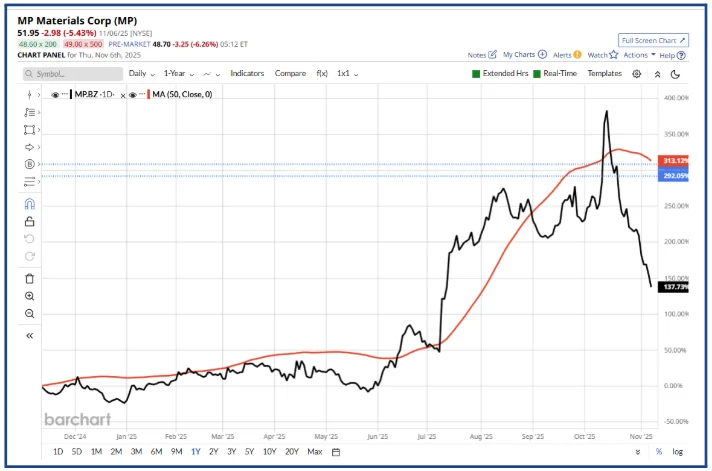Open chart settings gear icon
The height and width of the screenshot is (471, 712).
click(x=637, y=74)
